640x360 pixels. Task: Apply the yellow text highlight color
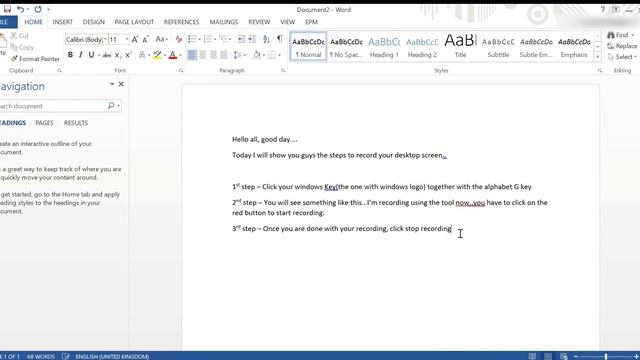click(157, 55)
